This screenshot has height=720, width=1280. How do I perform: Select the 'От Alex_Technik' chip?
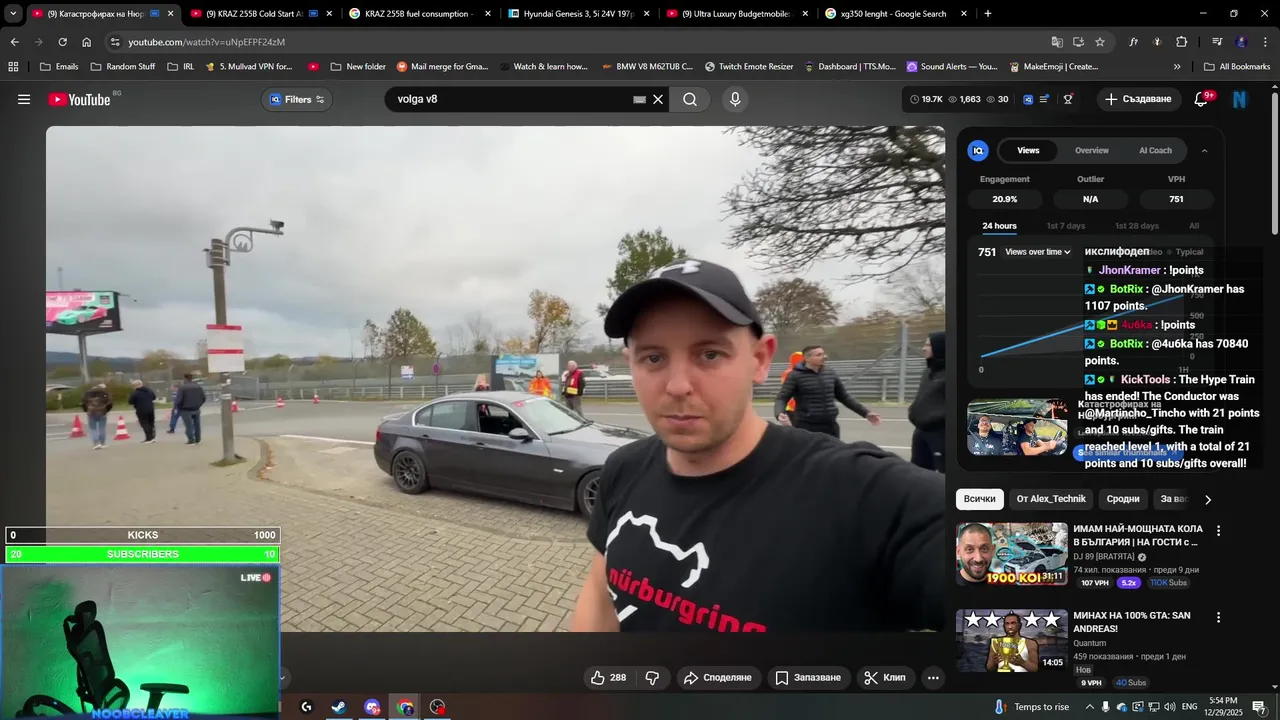[1051, 499]
